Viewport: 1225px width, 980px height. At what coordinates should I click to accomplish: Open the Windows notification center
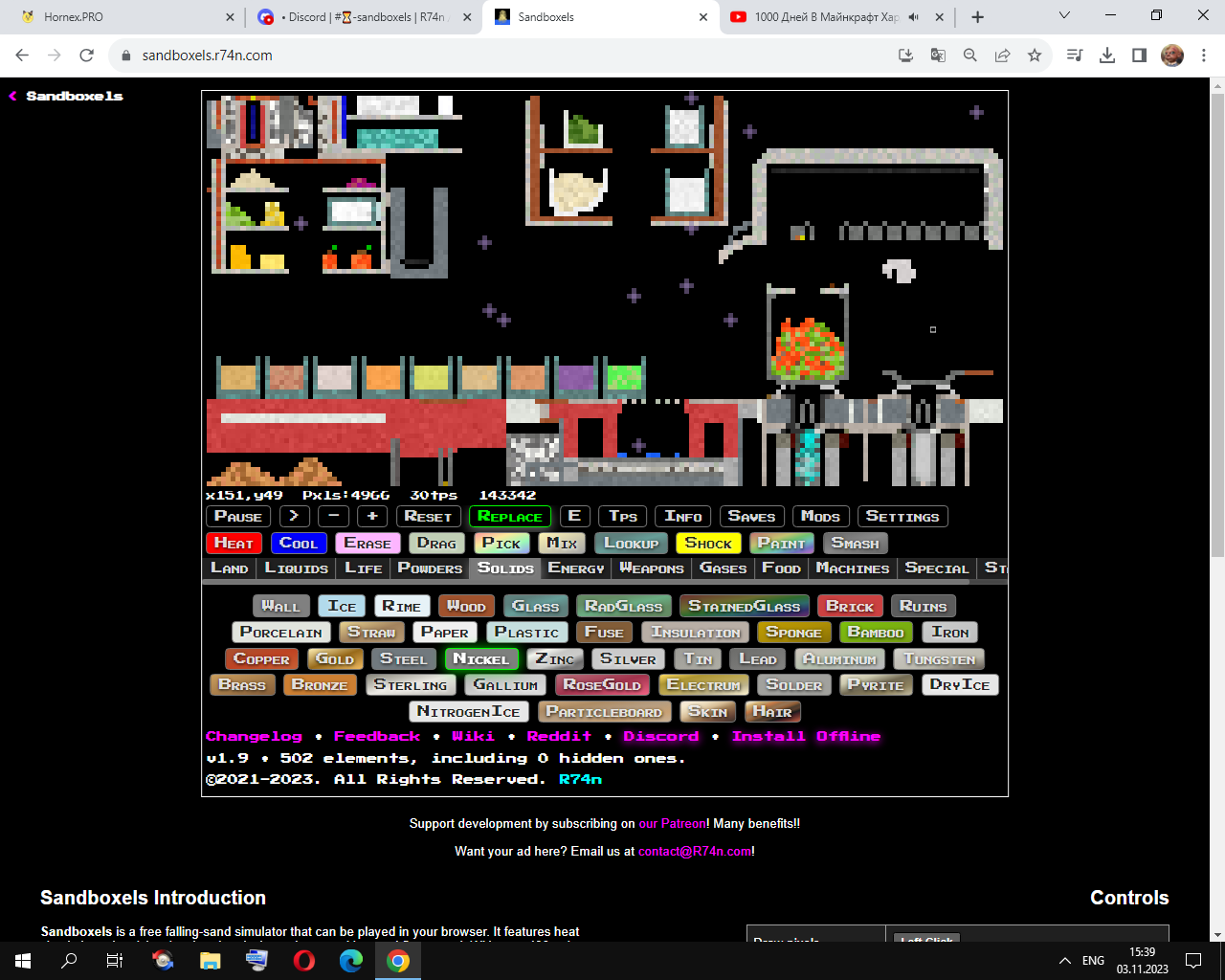(1193, 961)
